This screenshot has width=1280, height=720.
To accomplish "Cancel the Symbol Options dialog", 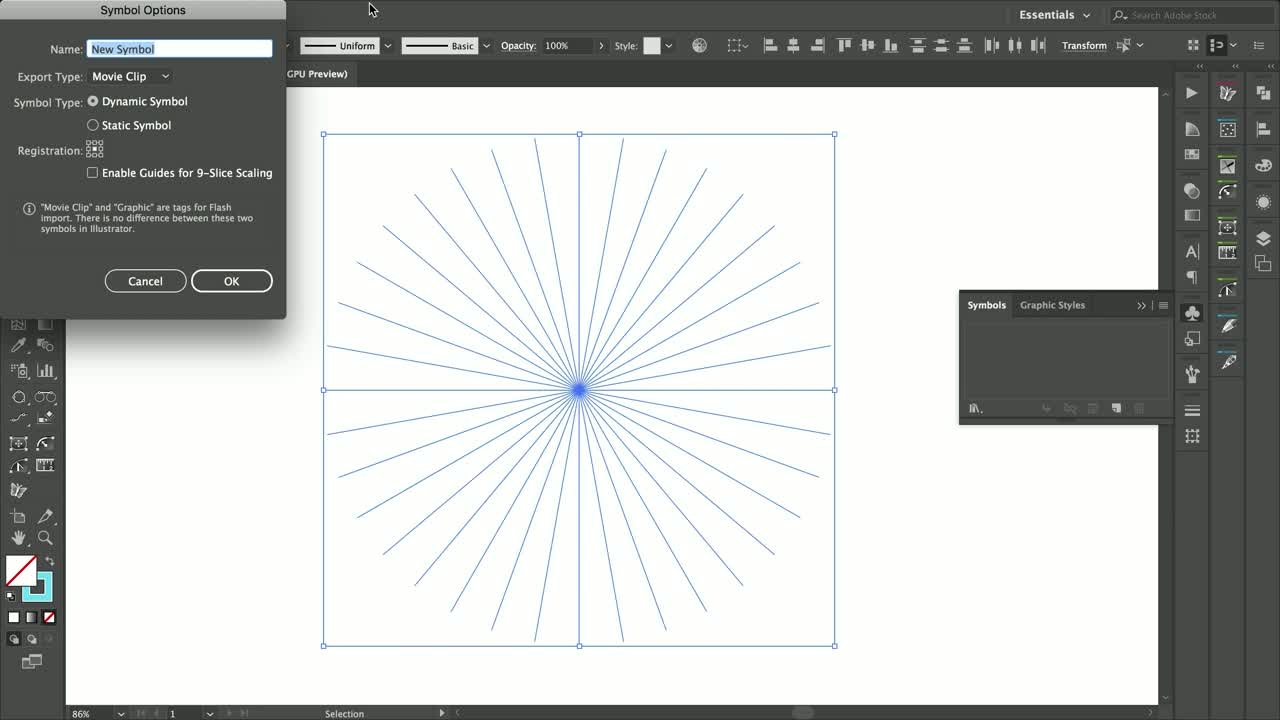I will [x=145, y=280].
